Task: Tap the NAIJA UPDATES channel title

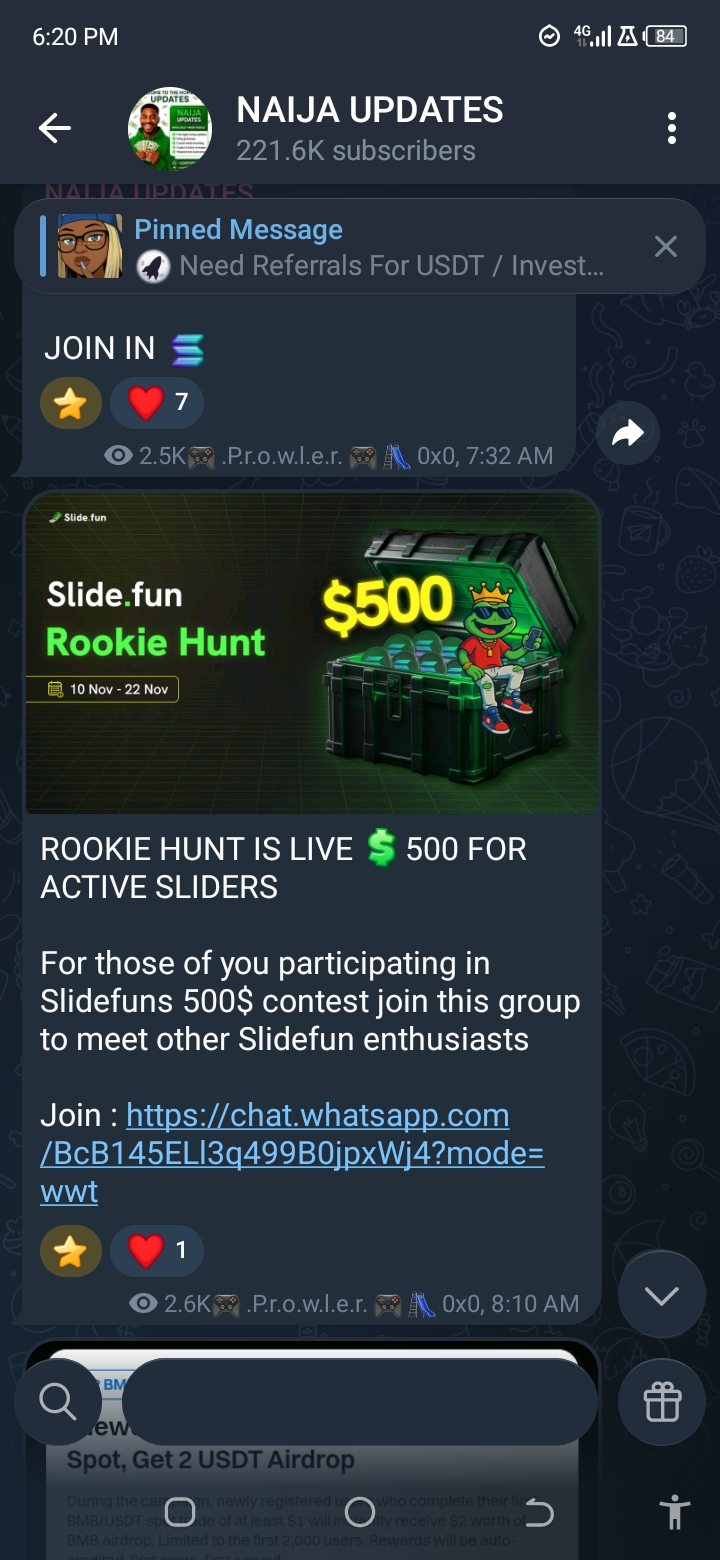Action: [x=370, y=110]
